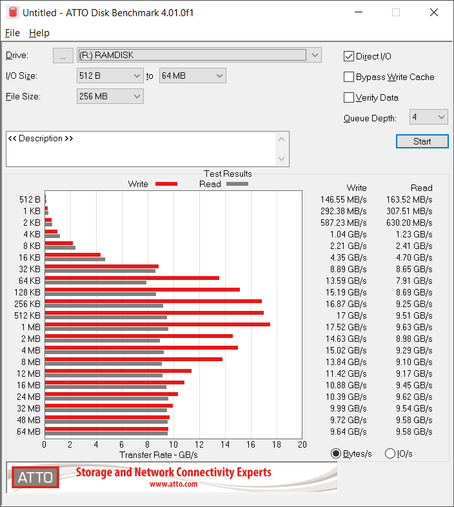Image resolution: width=454 pixels, height=507 pixels.
Task: Select the Bytes/s radio button
Action: [336, 454]
